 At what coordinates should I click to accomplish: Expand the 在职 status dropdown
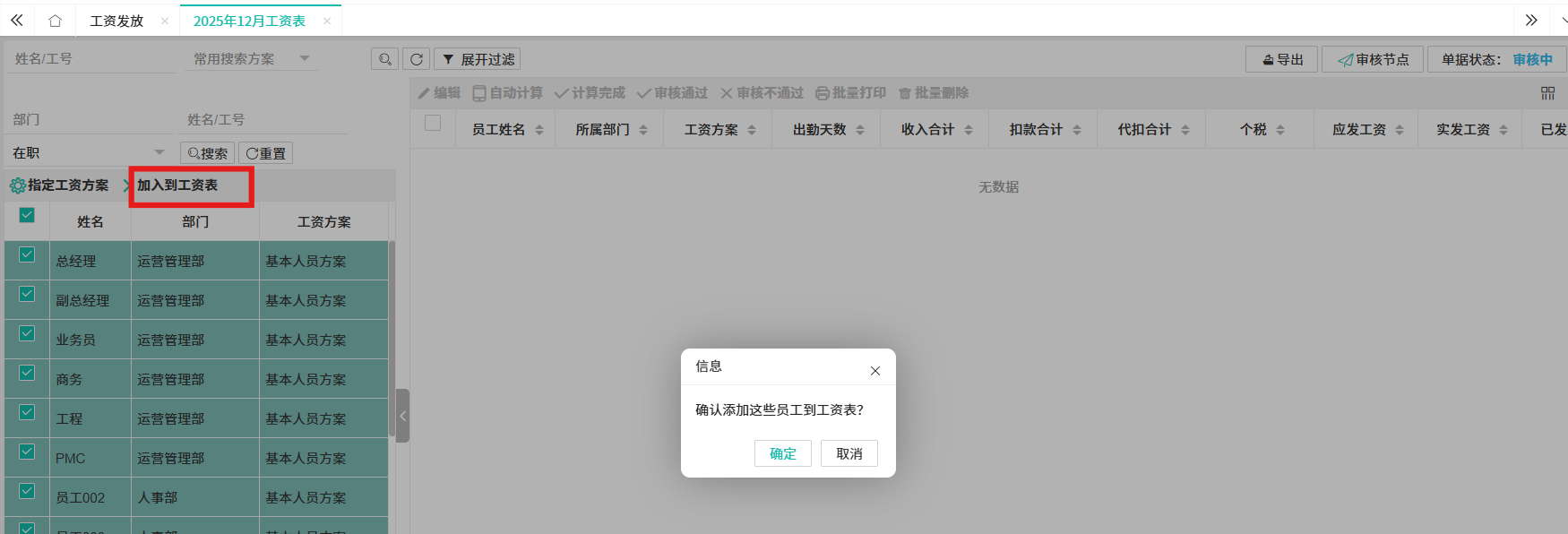point(88,153)
